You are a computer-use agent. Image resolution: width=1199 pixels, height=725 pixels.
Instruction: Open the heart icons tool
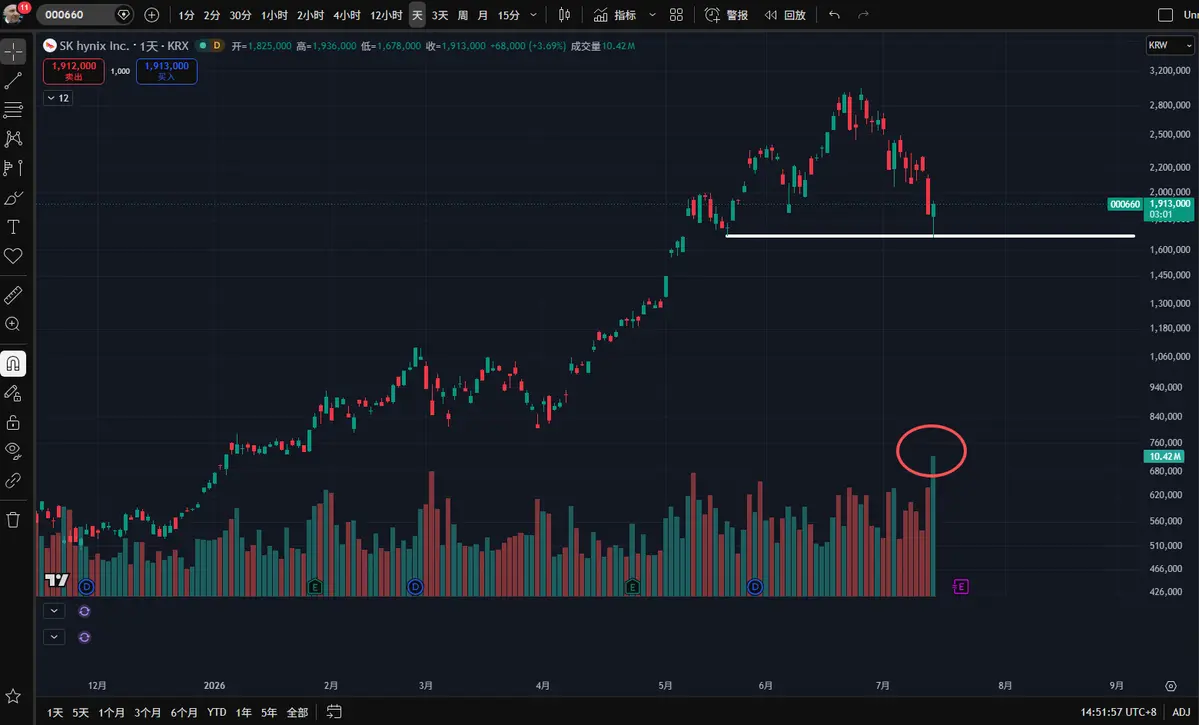click(x=13, y=256)
